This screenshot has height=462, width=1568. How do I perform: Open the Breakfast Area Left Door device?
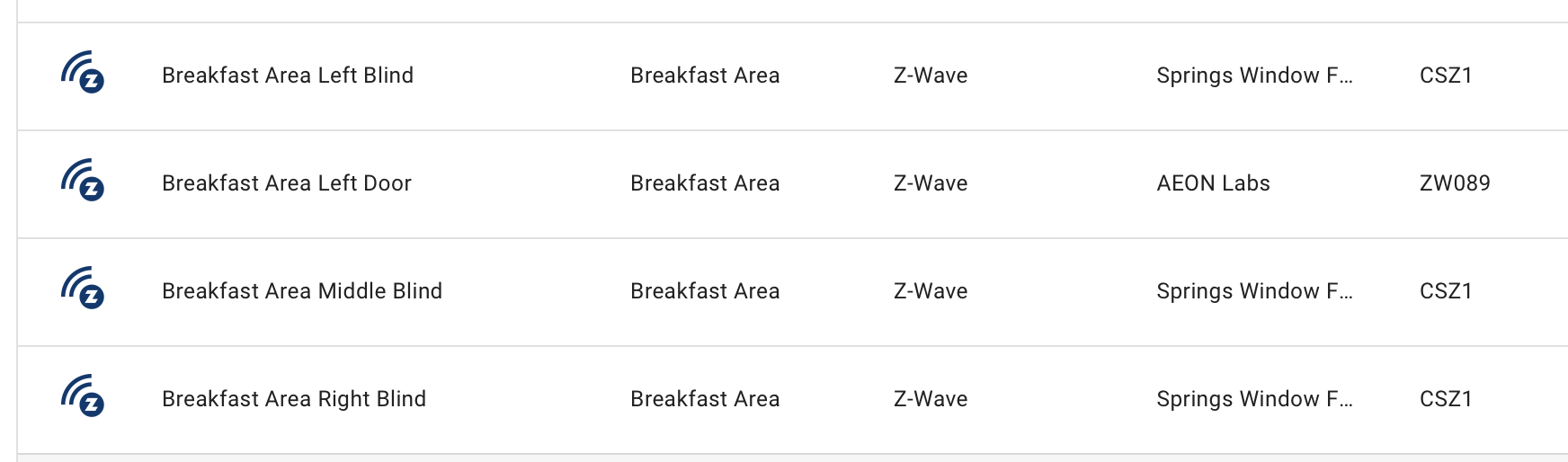pos(287,183)
